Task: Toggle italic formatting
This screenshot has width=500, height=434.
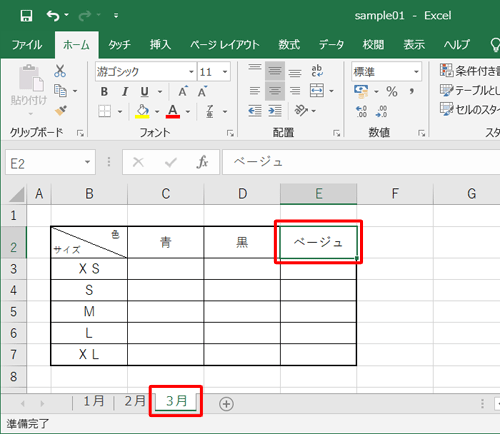Action: point(125,91)
